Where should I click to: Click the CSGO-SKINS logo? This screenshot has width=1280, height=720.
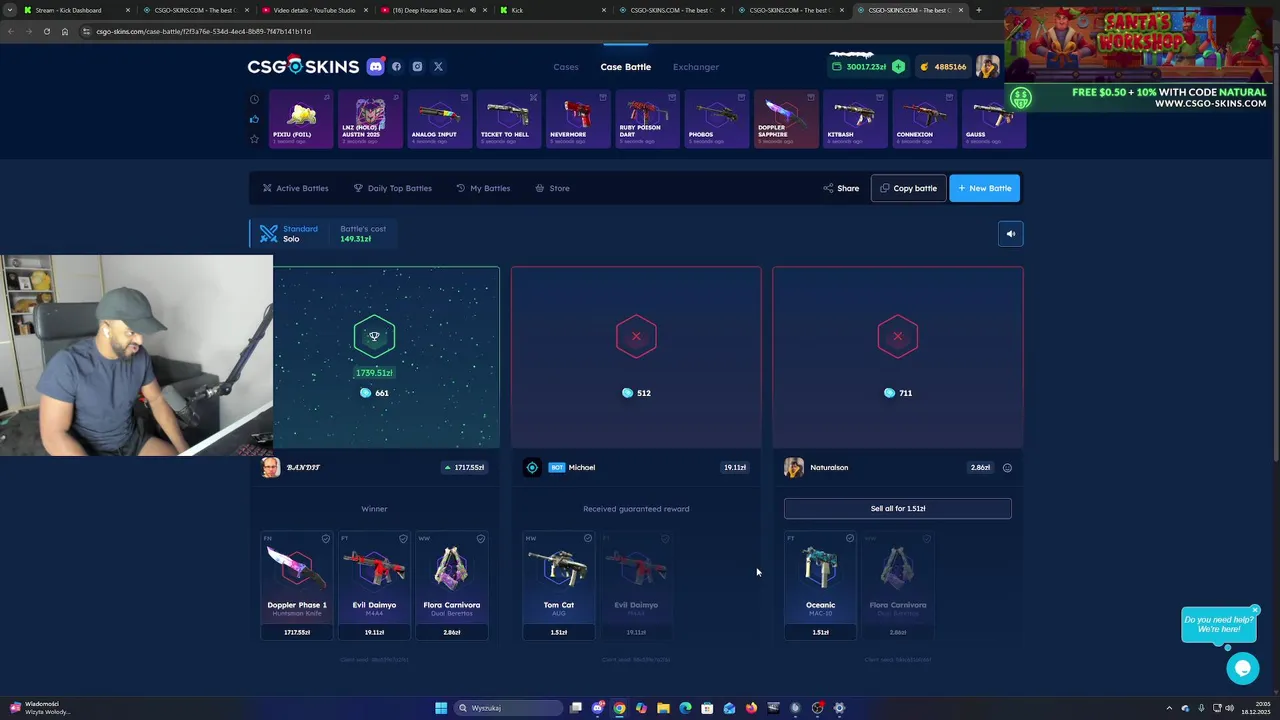point(303,66)
